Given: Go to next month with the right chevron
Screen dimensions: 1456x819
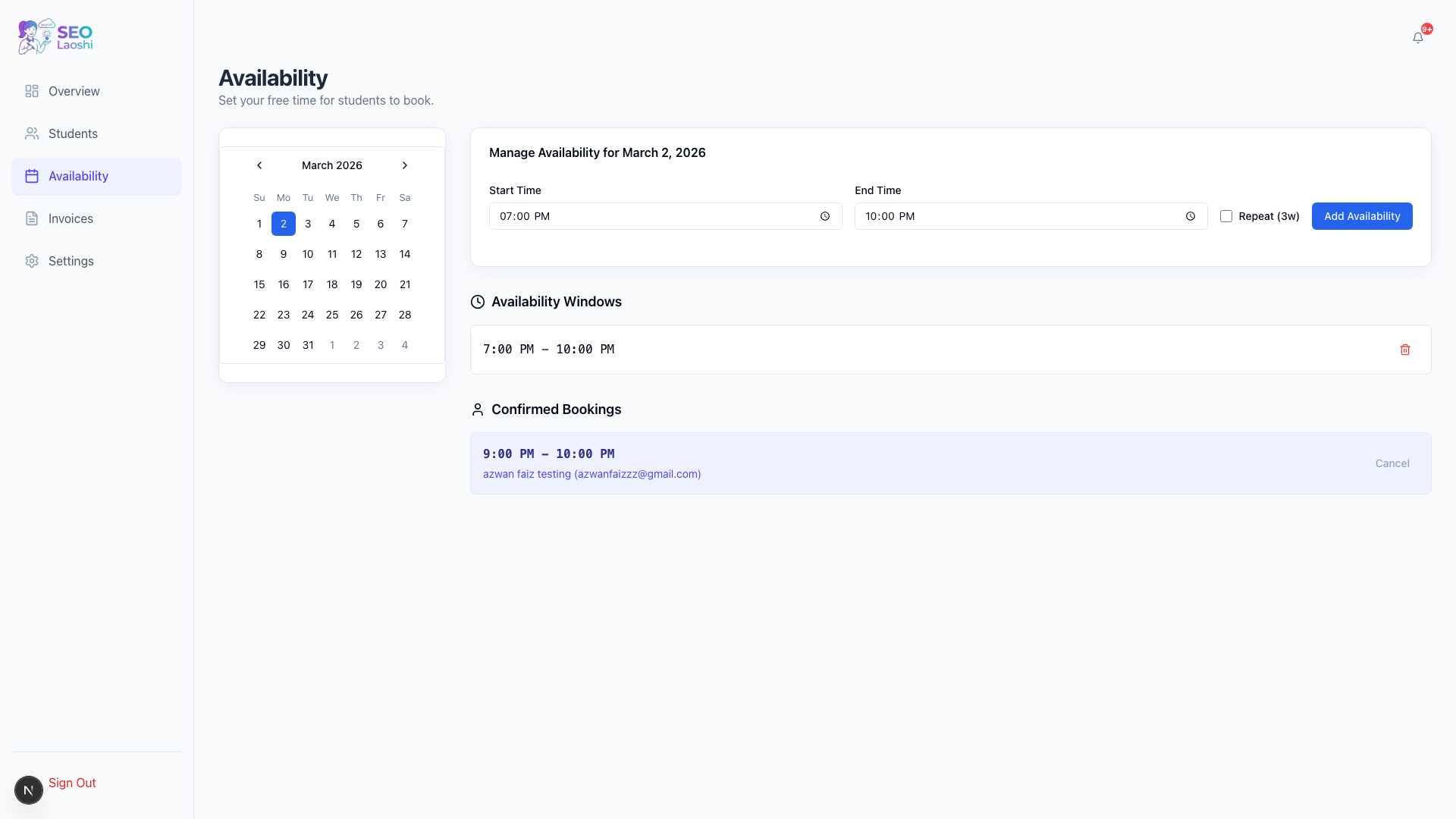Looking at the screenshot, I should pyautogui.click(x=404, y=165).
